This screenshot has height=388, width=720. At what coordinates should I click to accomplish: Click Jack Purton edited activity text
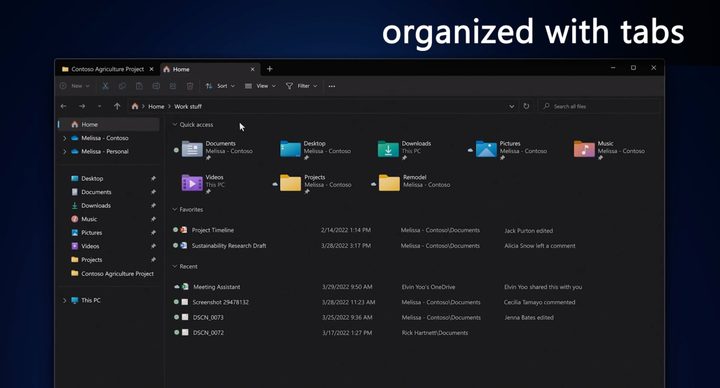click(529, 231)
